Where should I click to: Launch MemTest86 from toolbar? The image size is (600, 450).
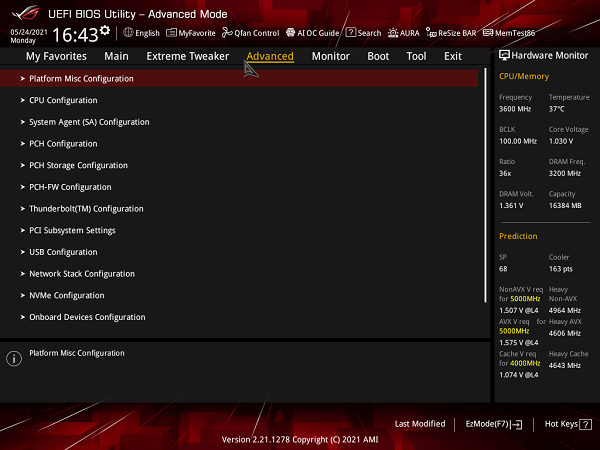tap(516, 33)
